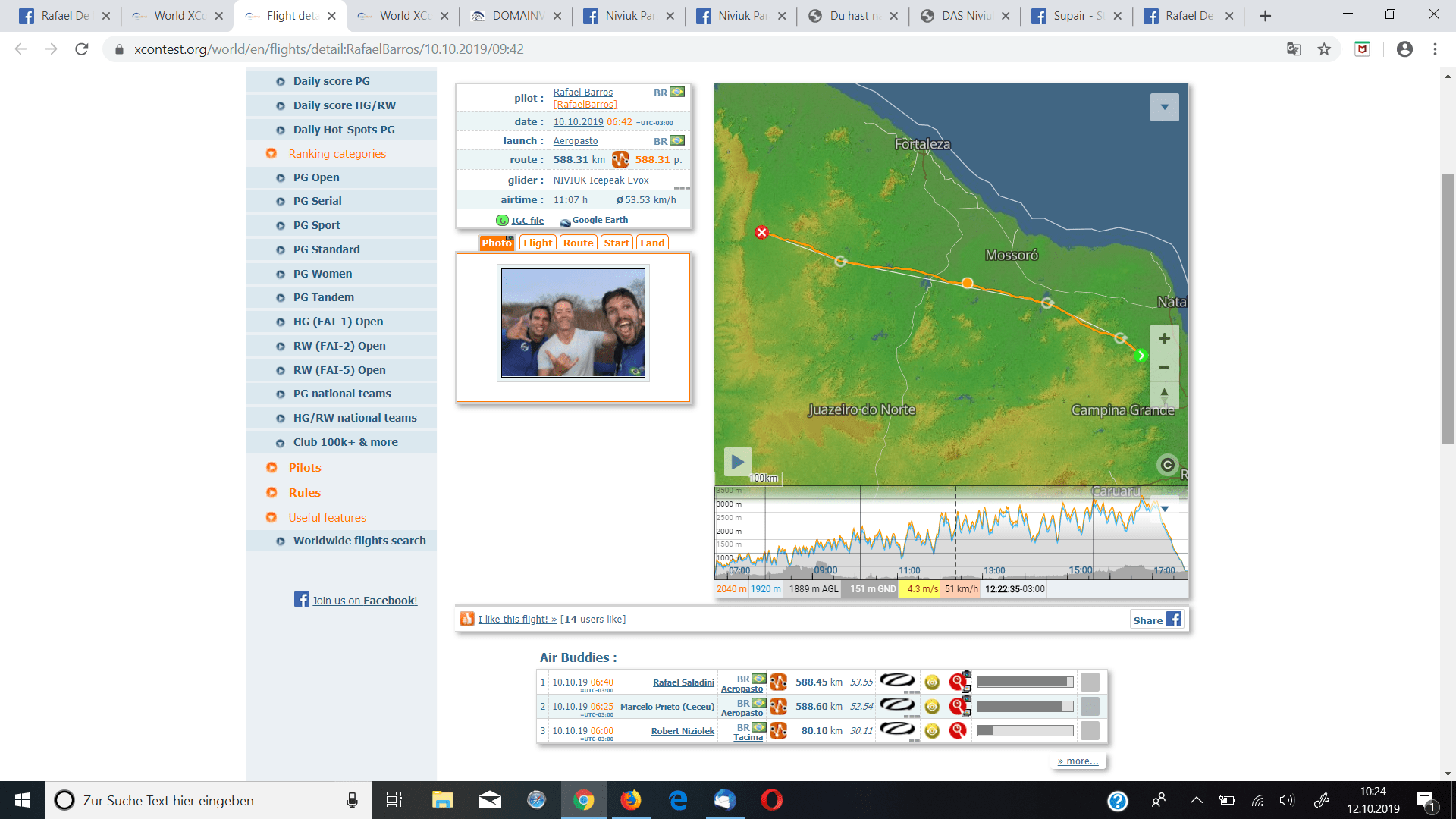Click the orange like-this-flight icon
This screenshot has height=819, width=1456.
(467, 620)
